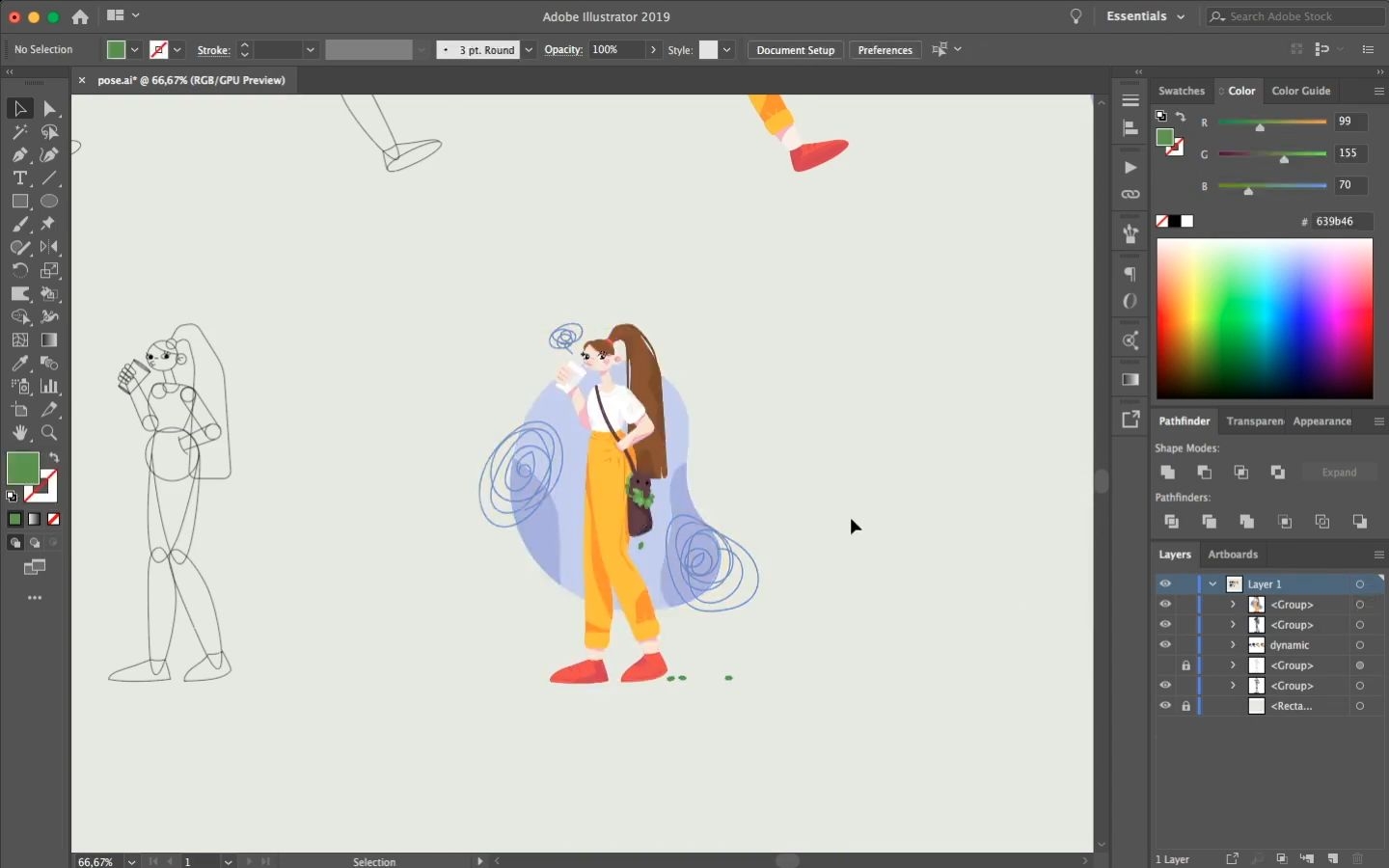This screenshot has width=1389, height=868.
Task: Select the Paintbrush tool
Action: pos(19,225)
